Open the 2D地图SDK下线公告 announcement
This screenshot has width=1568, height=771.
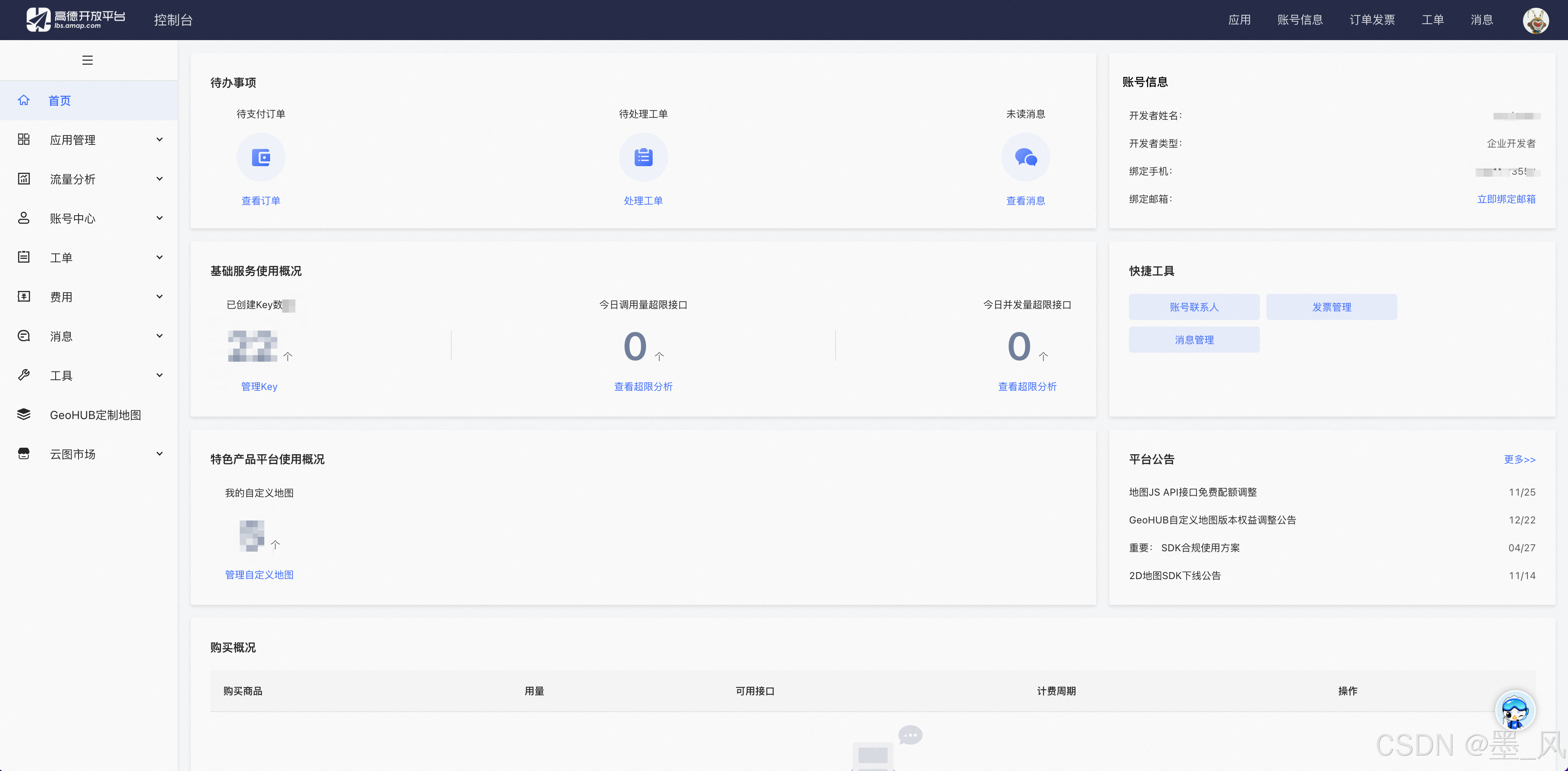[1174, 575]
